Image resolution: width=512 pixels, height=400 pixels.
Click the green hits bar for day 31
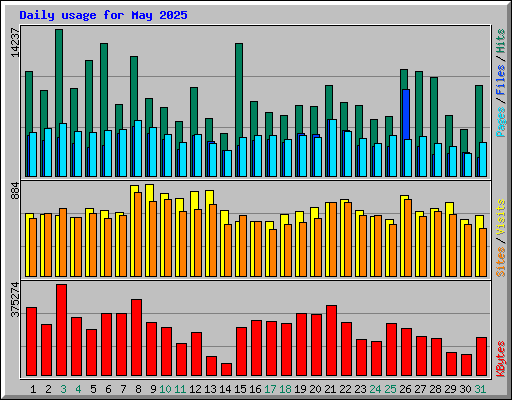click(x=479, y=114)
